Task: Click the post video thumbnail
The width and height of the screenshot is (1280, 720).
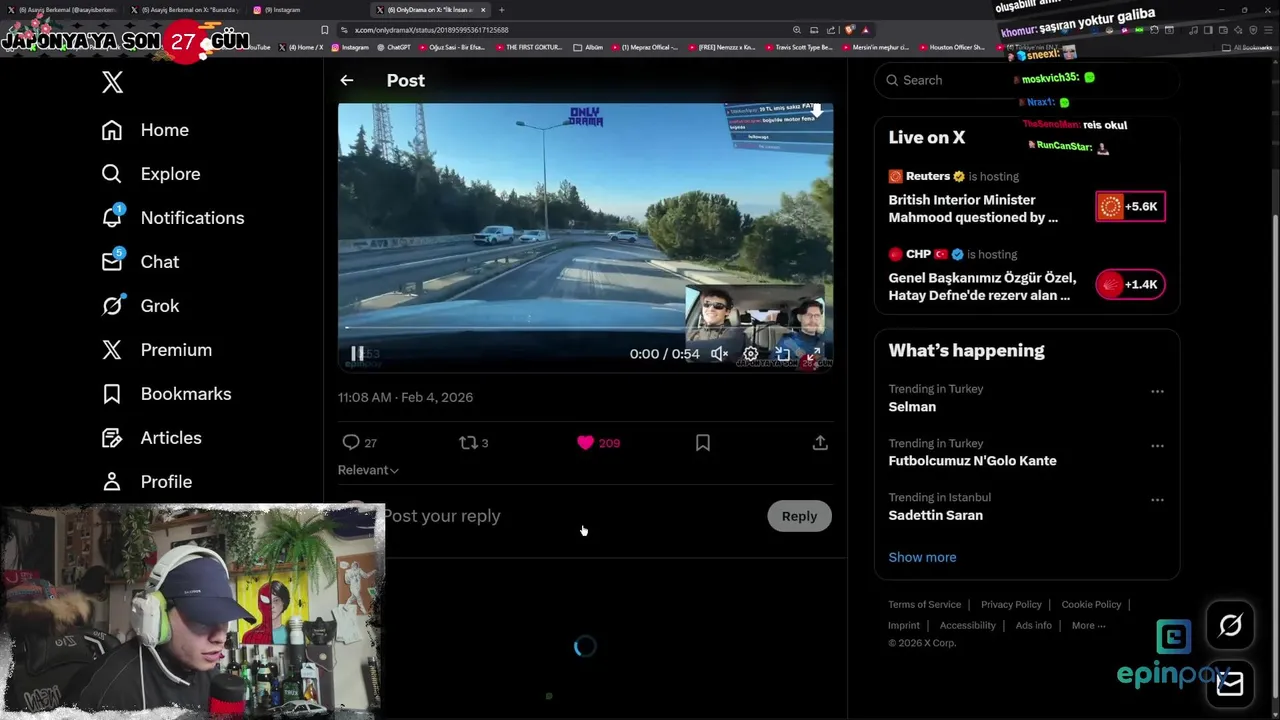Action: (x=585, y=237)
